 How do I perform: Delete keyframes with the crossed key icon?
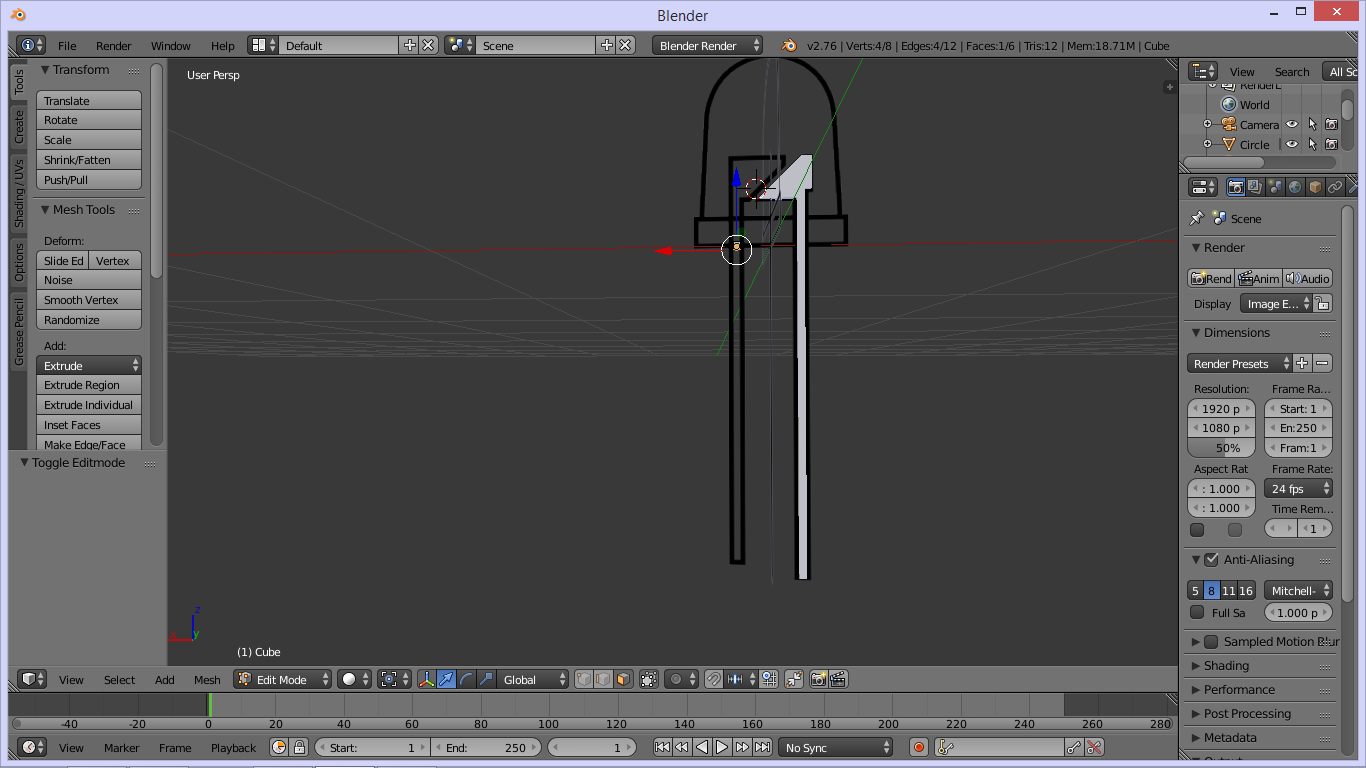coord(1095,747)
